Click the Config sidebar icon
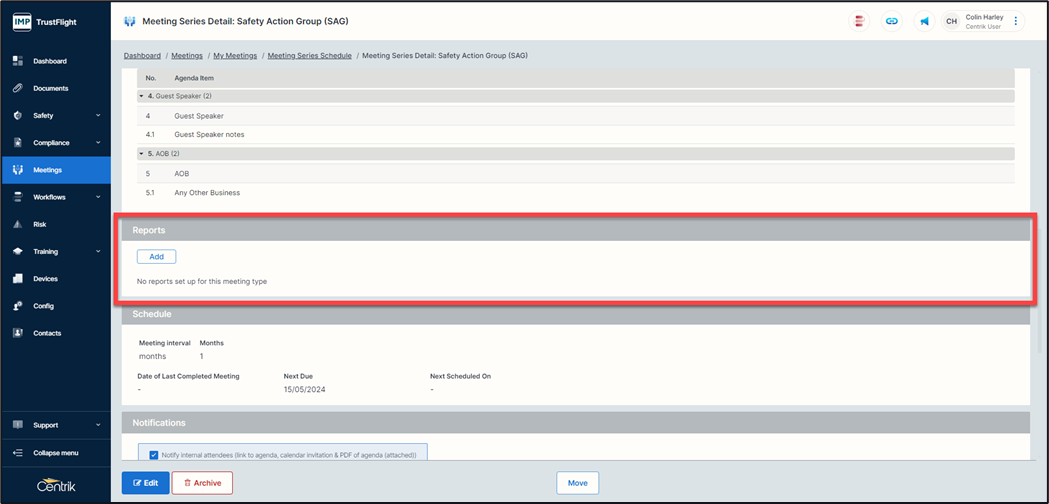Viewport: 1049px width, 504px height. click(18, 306)
